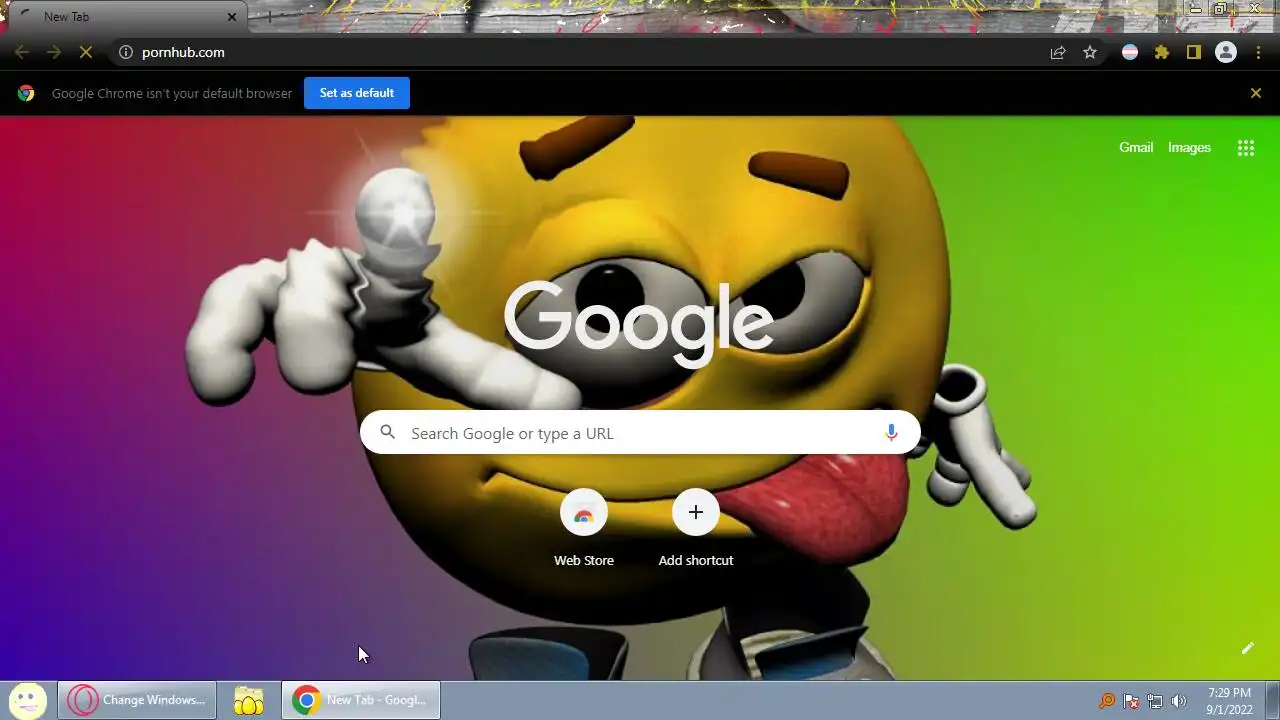The image size is (1280, 720).
Task: Open the network tray icon
Action: (1155, 701)
